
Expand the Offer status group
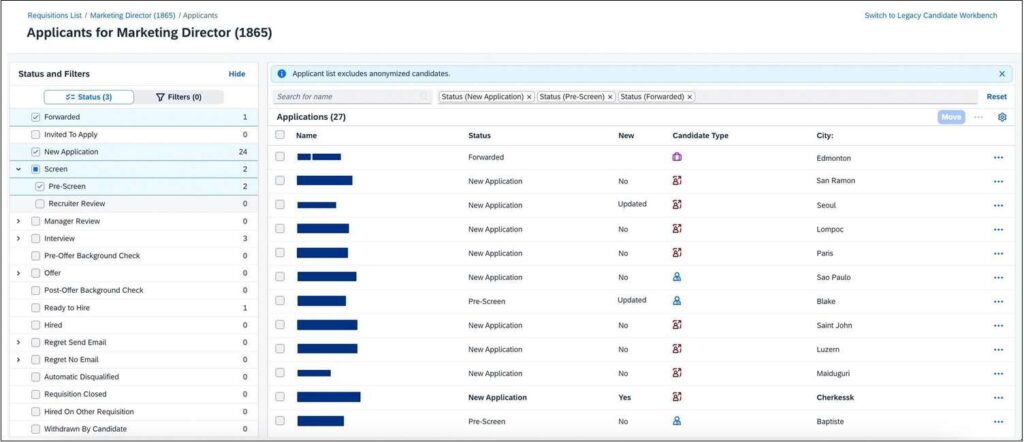pos(18,273)
